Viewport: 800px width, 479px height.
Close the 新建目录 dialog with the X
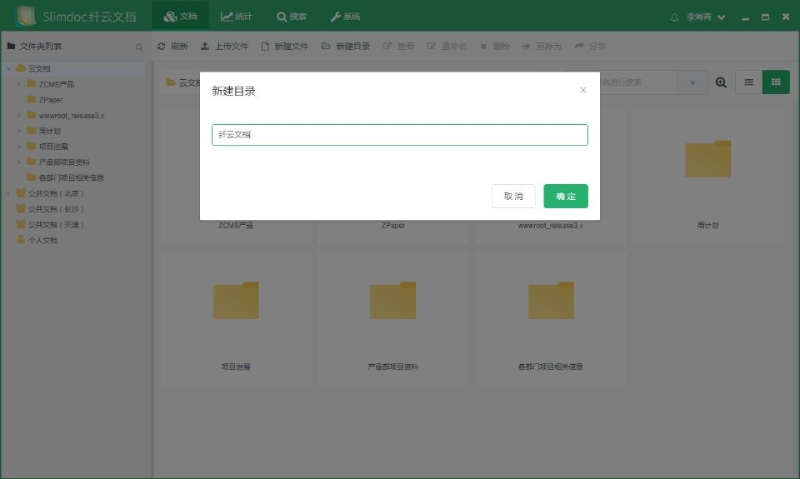(x=583, y=90)
